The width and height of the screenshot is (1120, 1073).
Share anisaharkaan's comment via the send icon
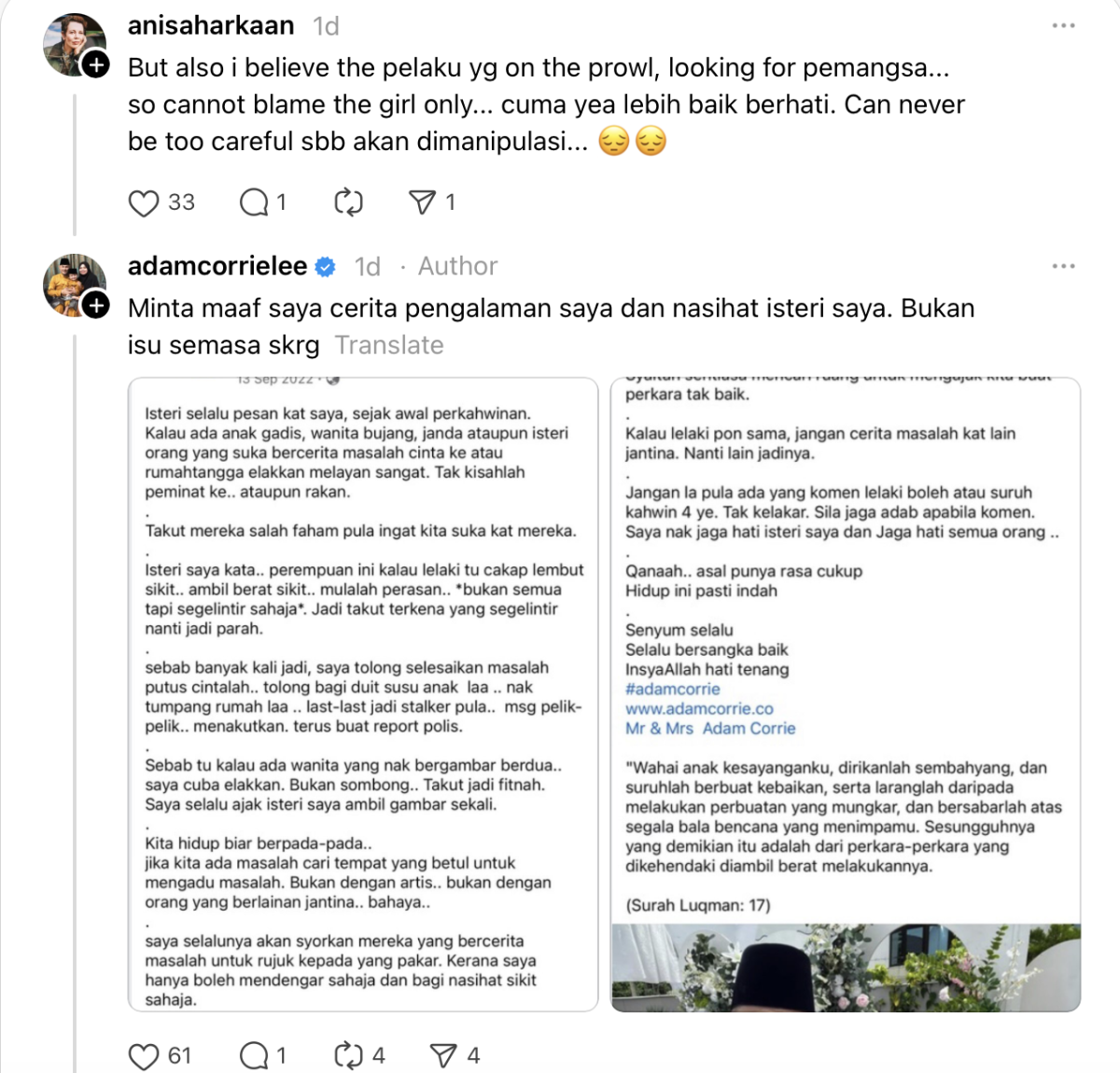422,202
